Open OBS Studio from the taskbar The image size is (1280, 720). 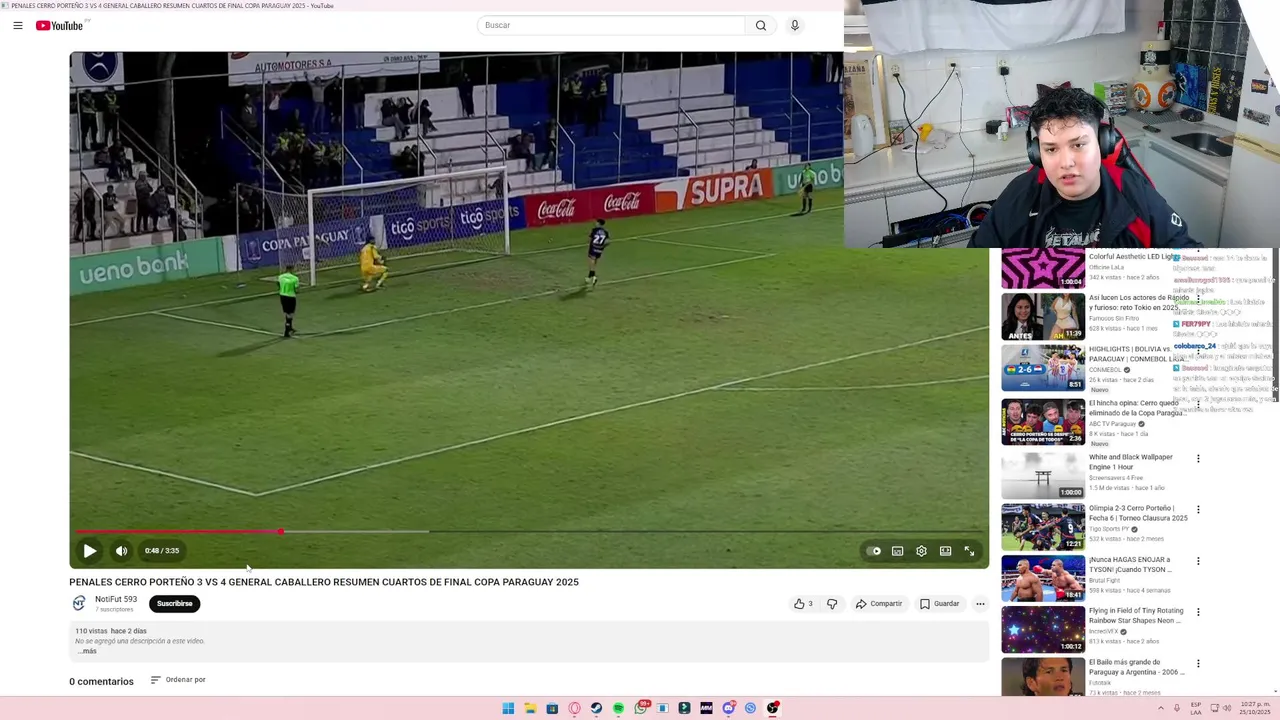tap(772, 708)
